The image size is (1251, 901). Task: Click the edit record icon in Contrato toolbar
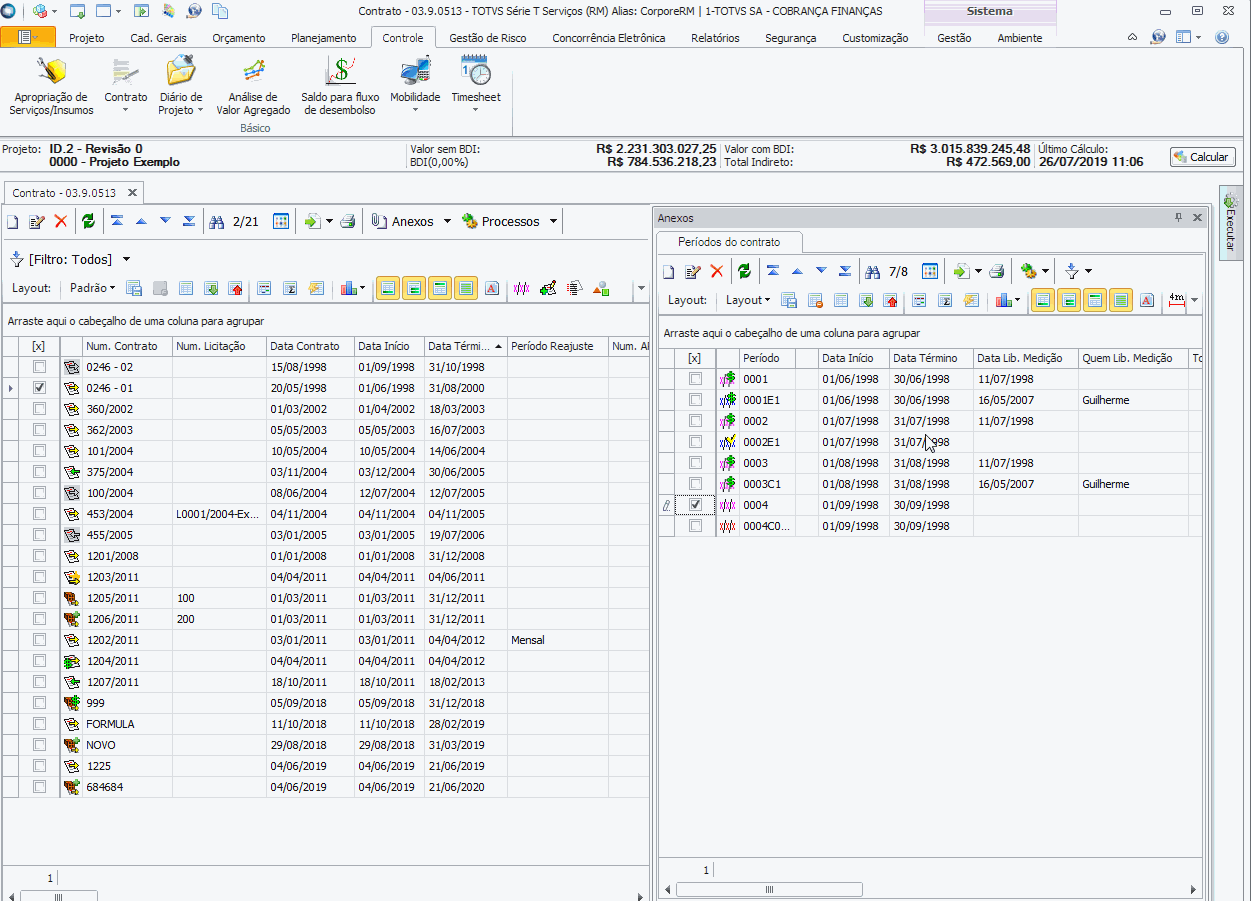pos(37,222)
